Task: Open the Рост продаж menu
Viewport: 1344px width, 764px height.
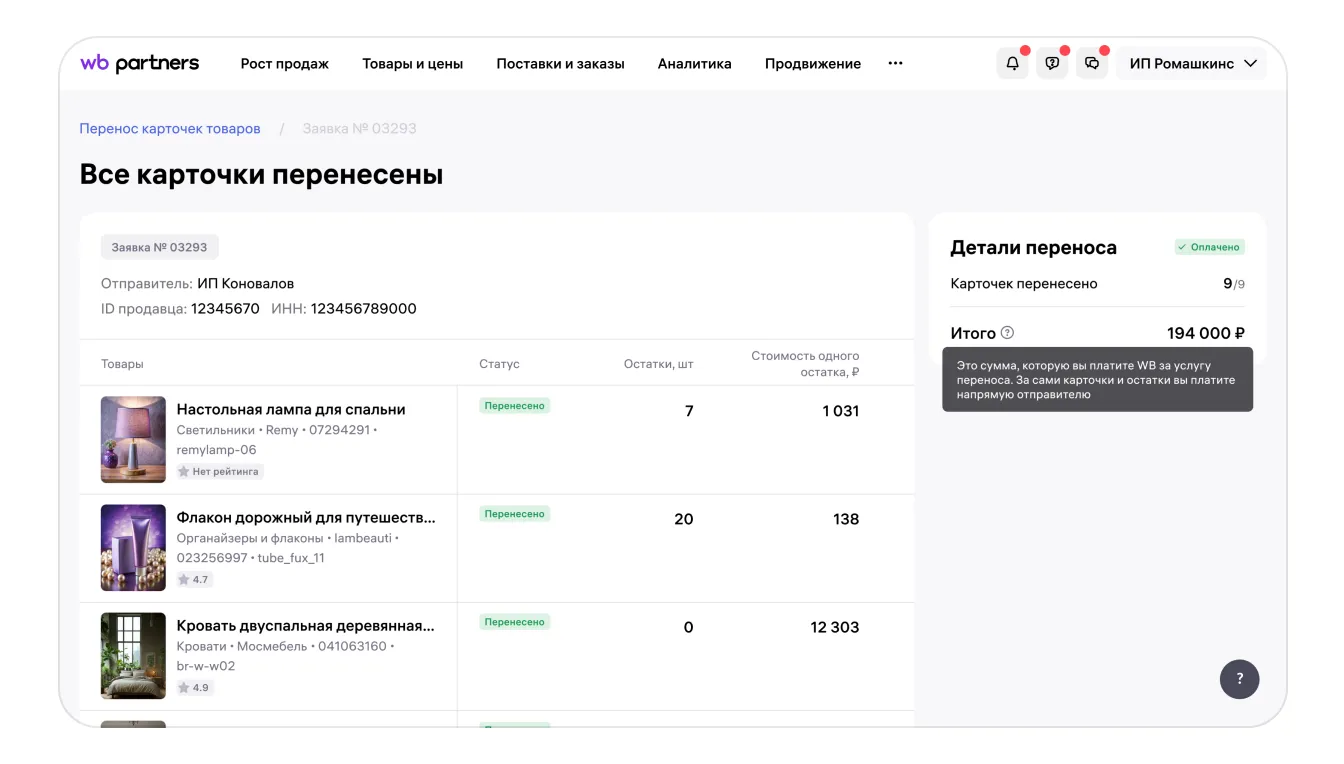Action: [285, 64]
